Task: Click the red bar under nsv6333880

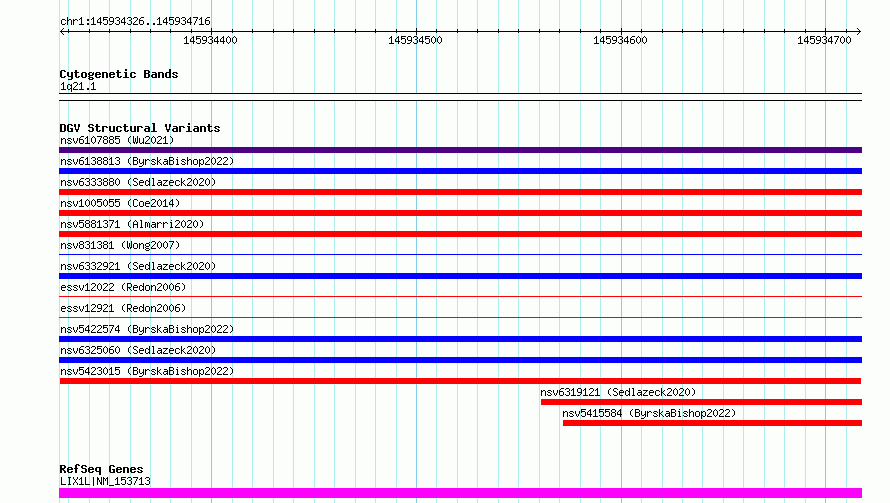Action: [x=460, y=192]
